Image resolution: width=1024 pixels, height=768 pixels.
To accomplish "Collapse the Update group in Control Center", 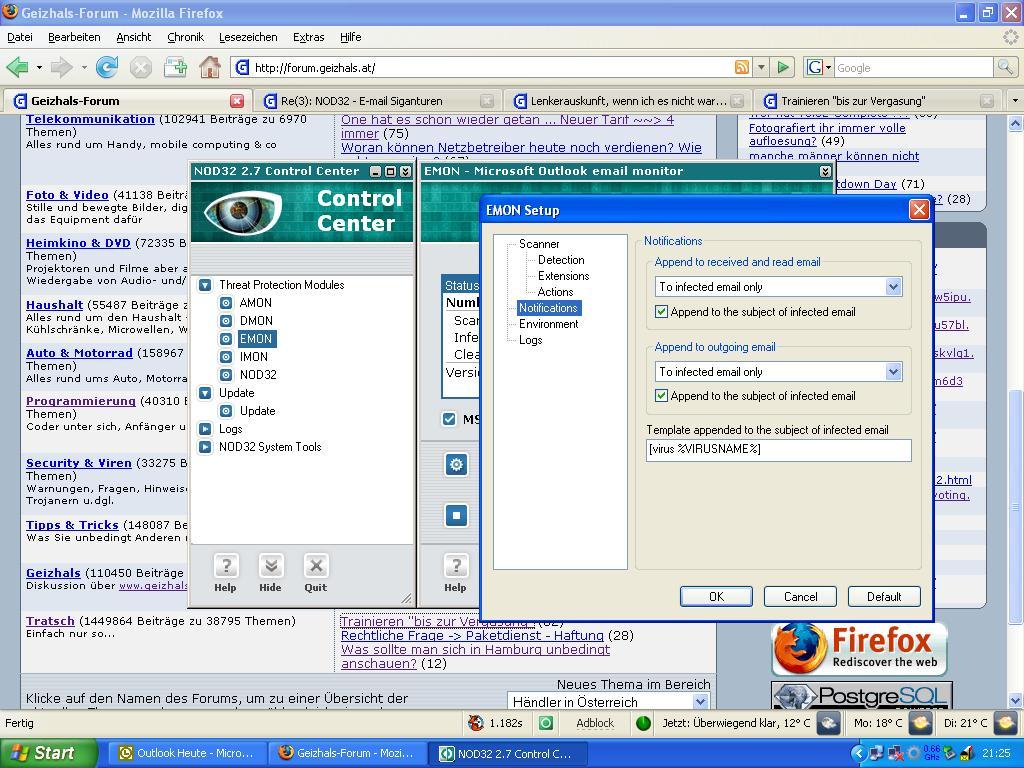I will 205,393.
